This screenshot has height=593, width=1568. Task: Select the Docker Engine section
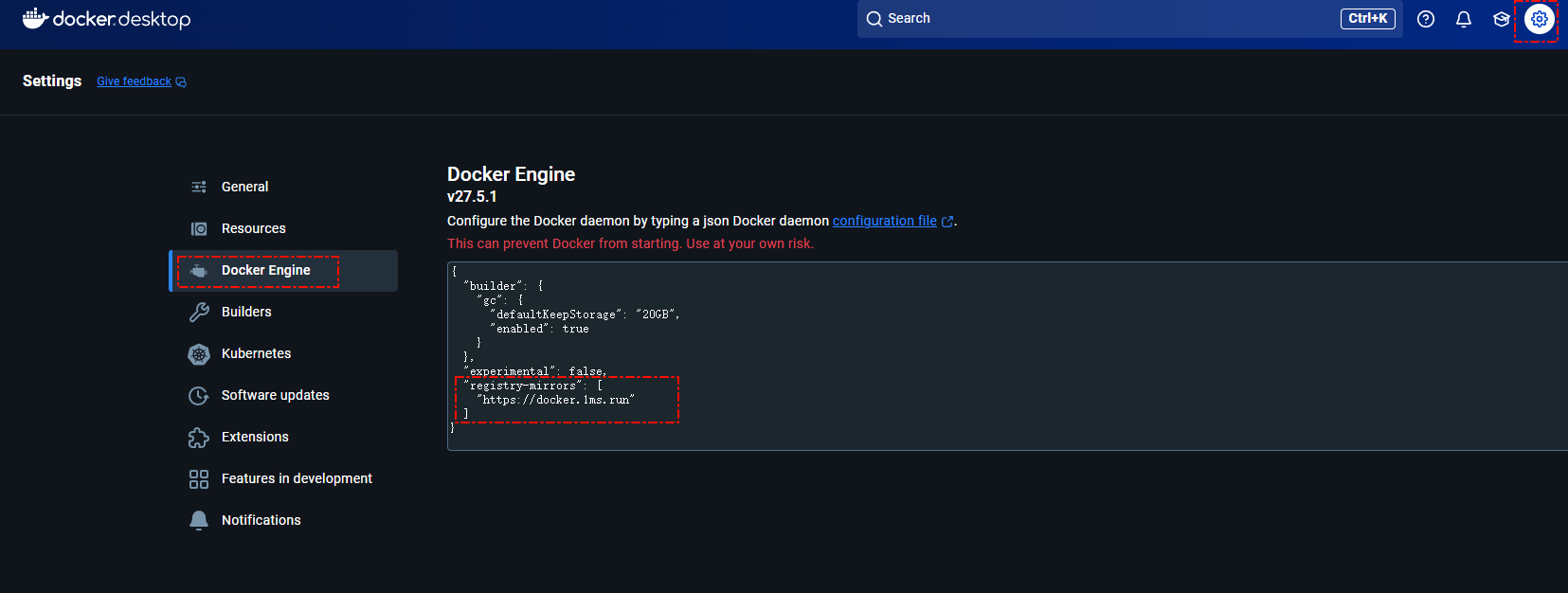click(x=284, y=271)
